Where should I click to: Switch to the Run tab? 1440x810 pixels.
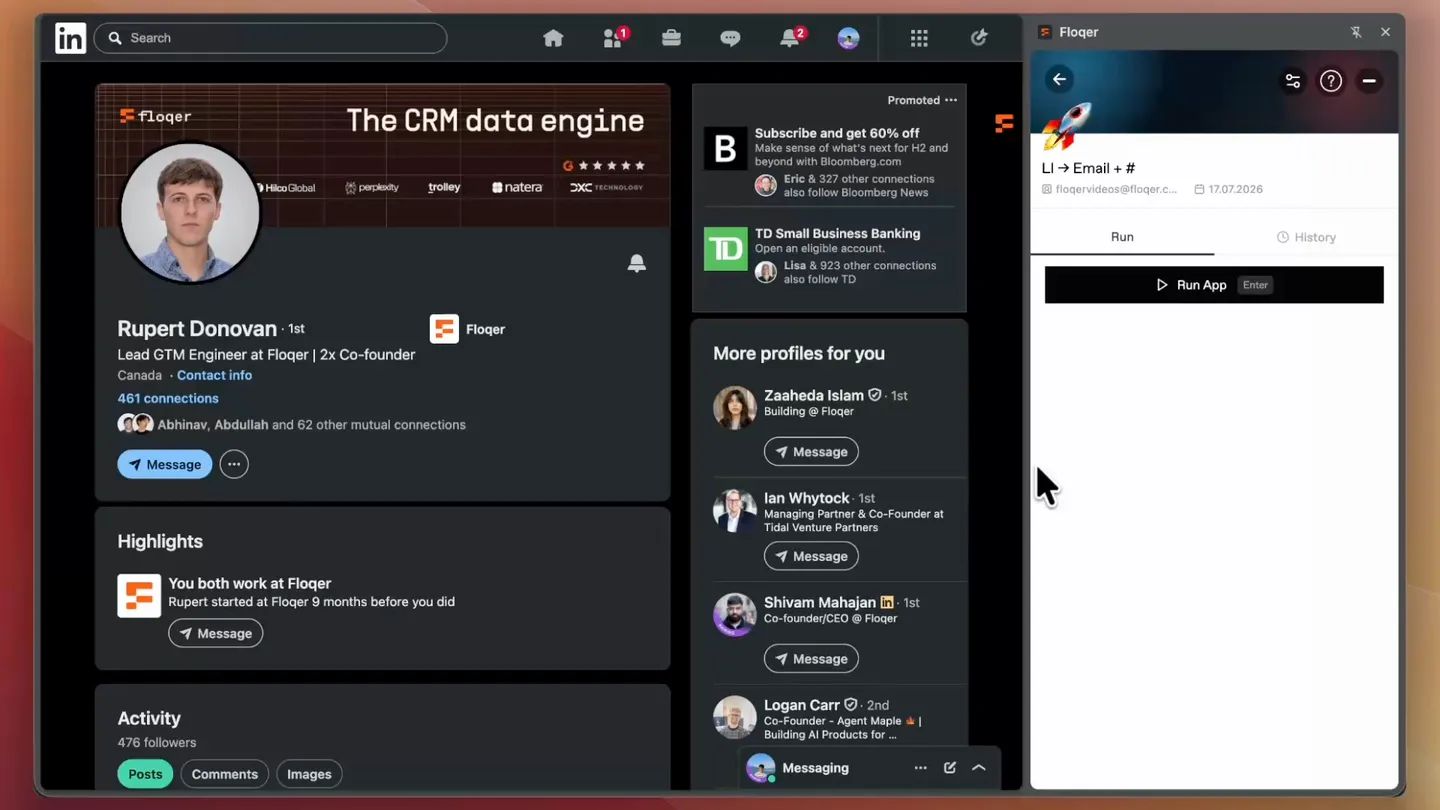pos(1122,237)
